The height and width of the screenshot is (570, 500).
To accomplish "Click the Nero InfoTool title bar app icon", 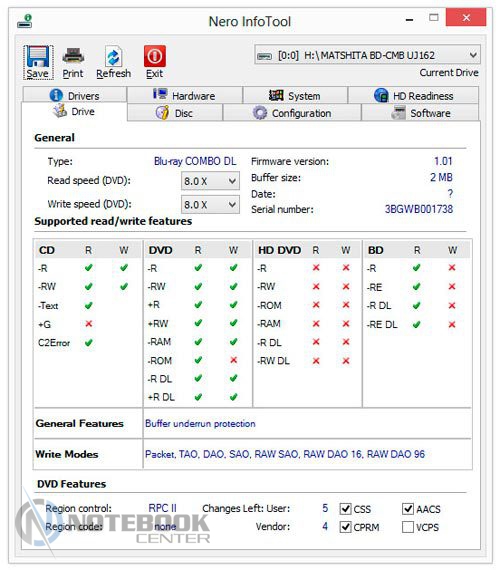I will click(25, 21).
